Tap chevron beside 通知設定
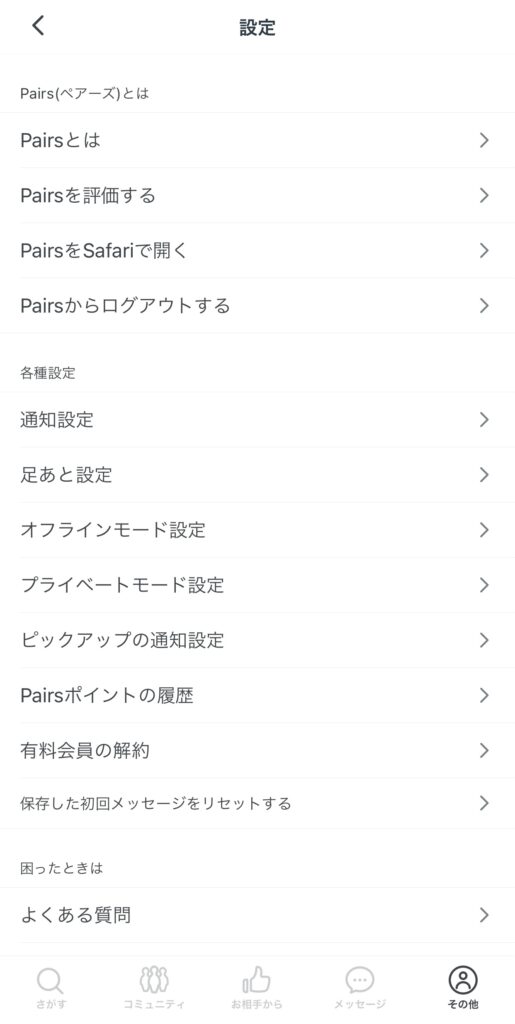The height and width of the screenshot is (1024, 515). (x=484, y=419)
